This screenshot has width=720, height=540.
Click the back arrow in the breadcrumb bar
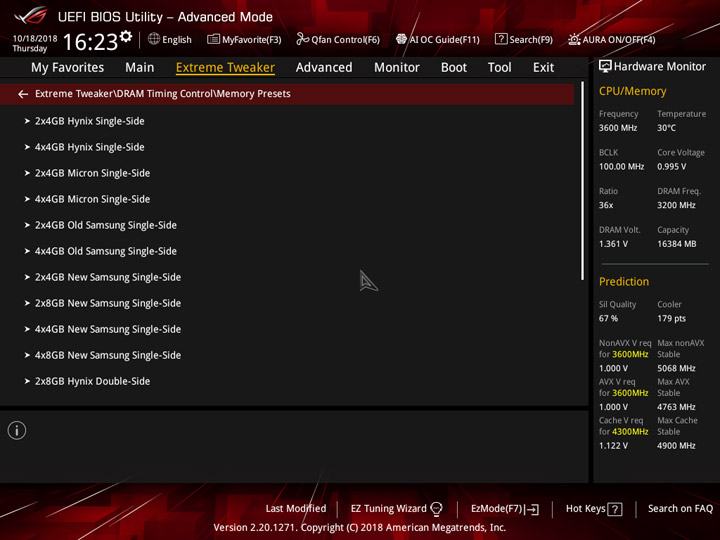click(23, 94)
